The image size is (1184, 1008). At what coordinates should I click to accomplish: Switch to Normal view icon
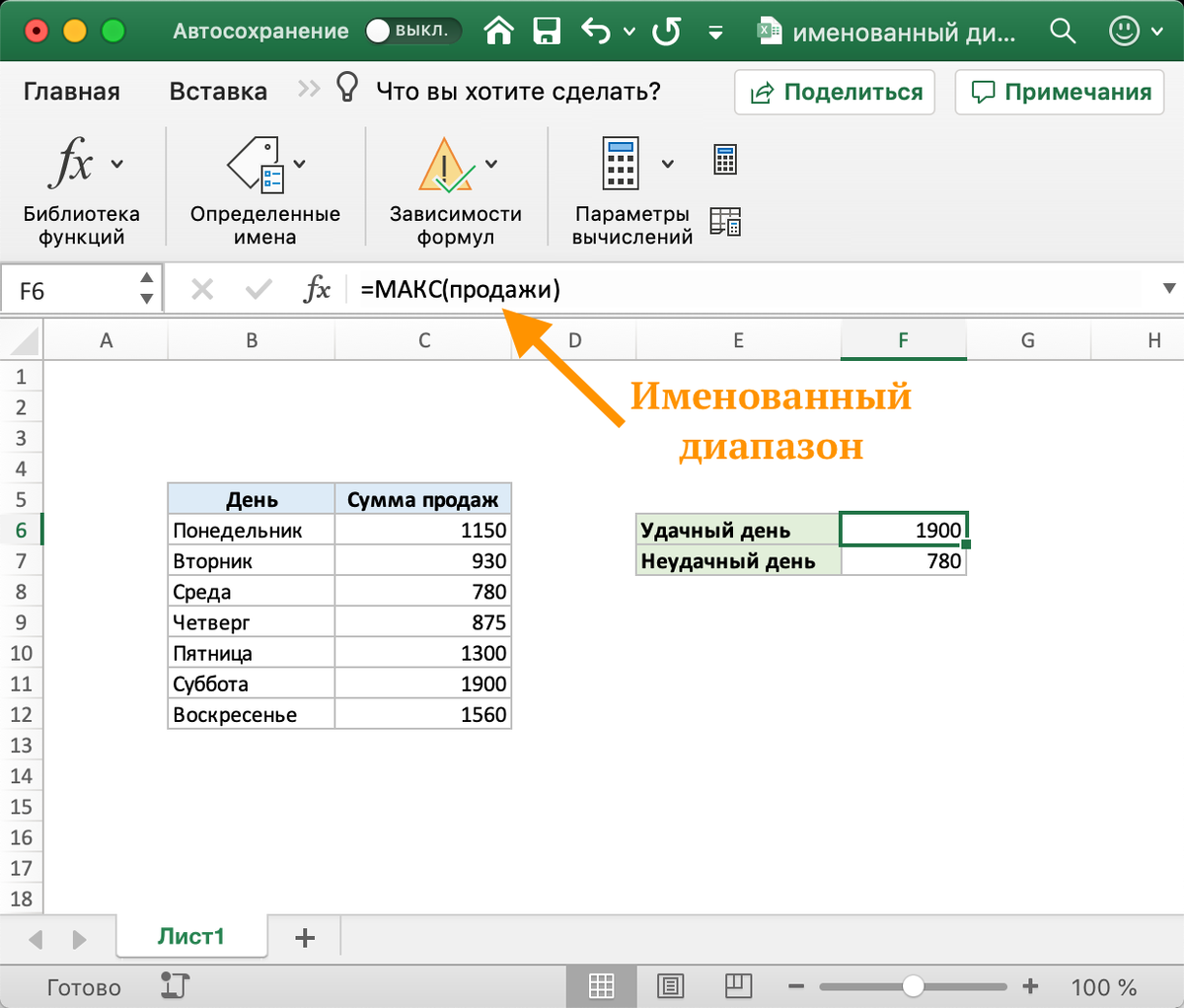(601, 985)
